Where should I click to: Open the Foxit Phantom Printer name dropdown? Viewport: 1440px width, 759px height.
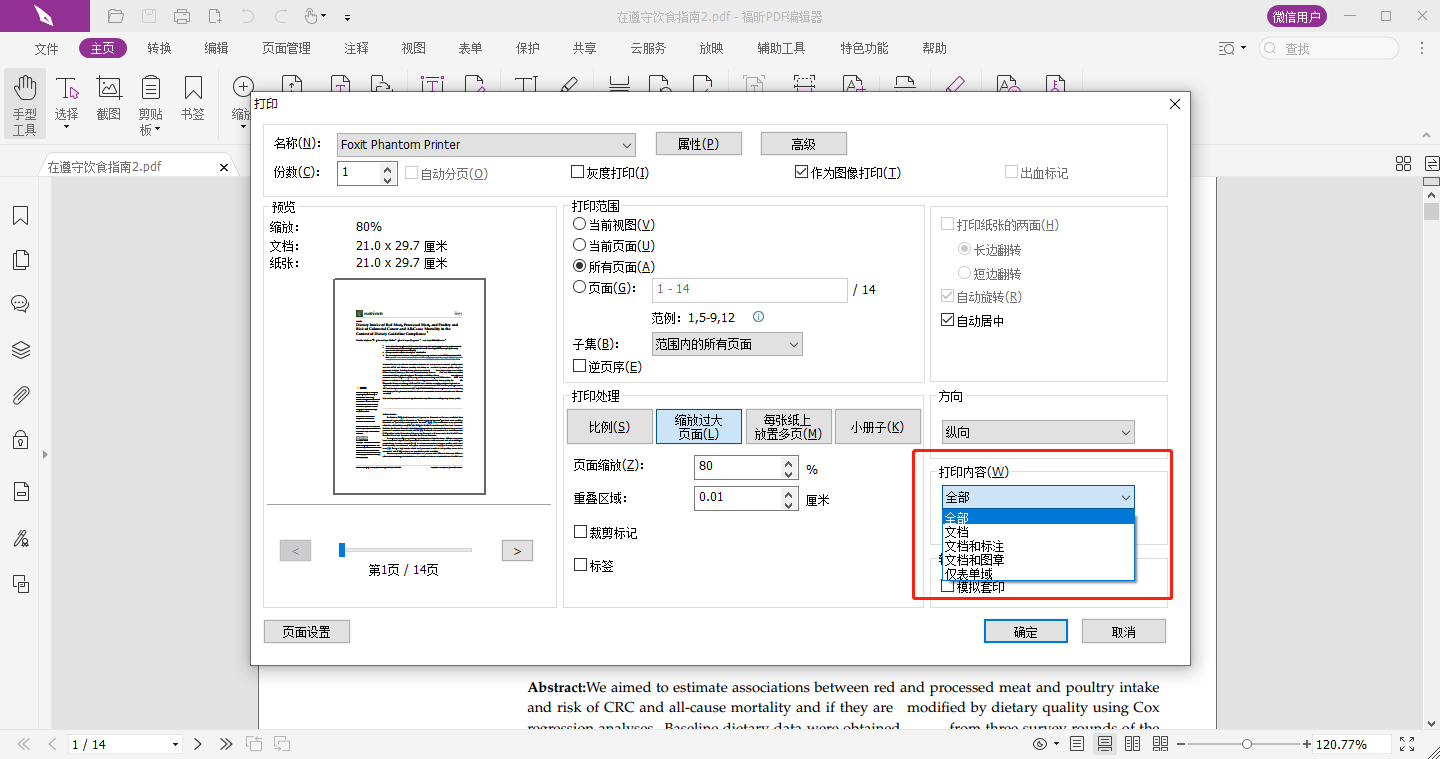pyautogui.click(x=627, y=144)
